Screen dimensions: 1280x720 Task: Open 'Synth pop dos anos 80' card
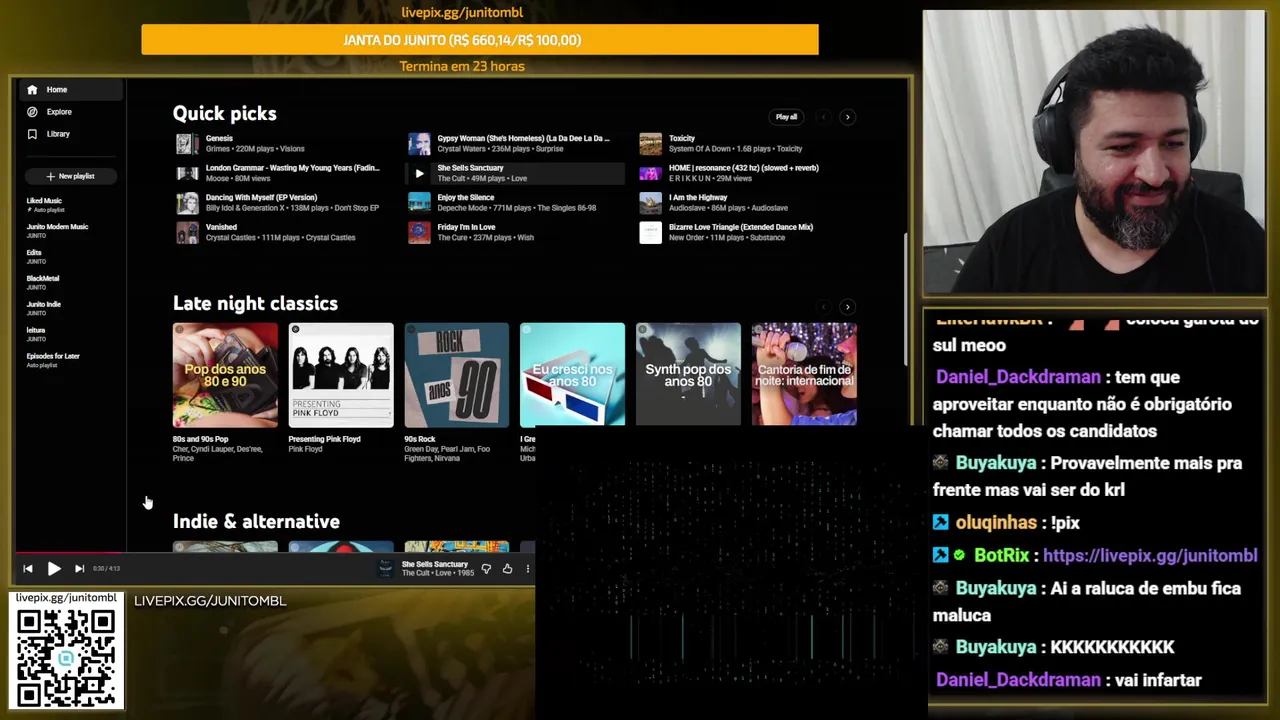[x=688, y=375]
